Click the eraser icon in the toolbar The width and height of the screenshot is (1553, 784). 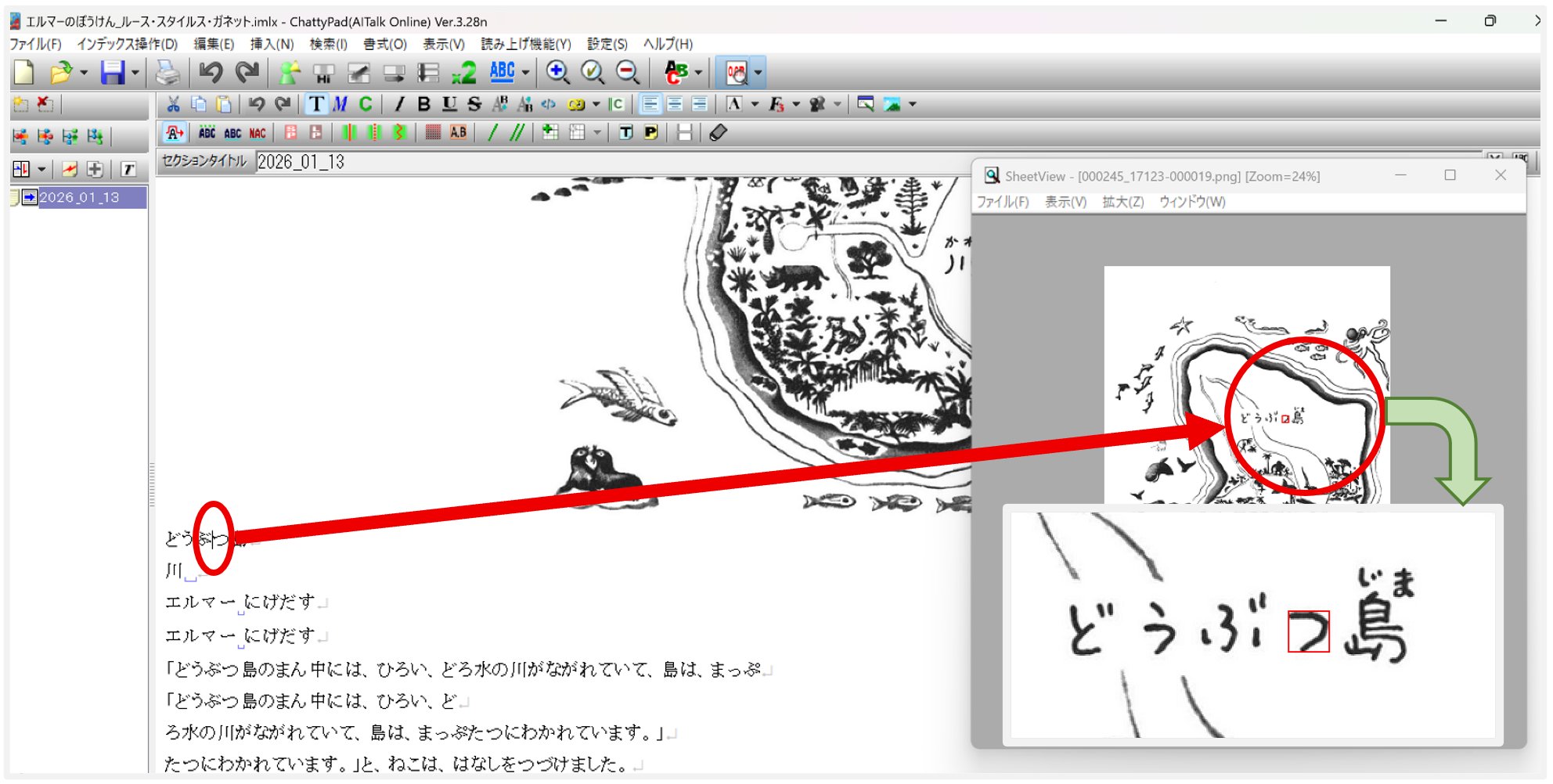tap(718, 133)
